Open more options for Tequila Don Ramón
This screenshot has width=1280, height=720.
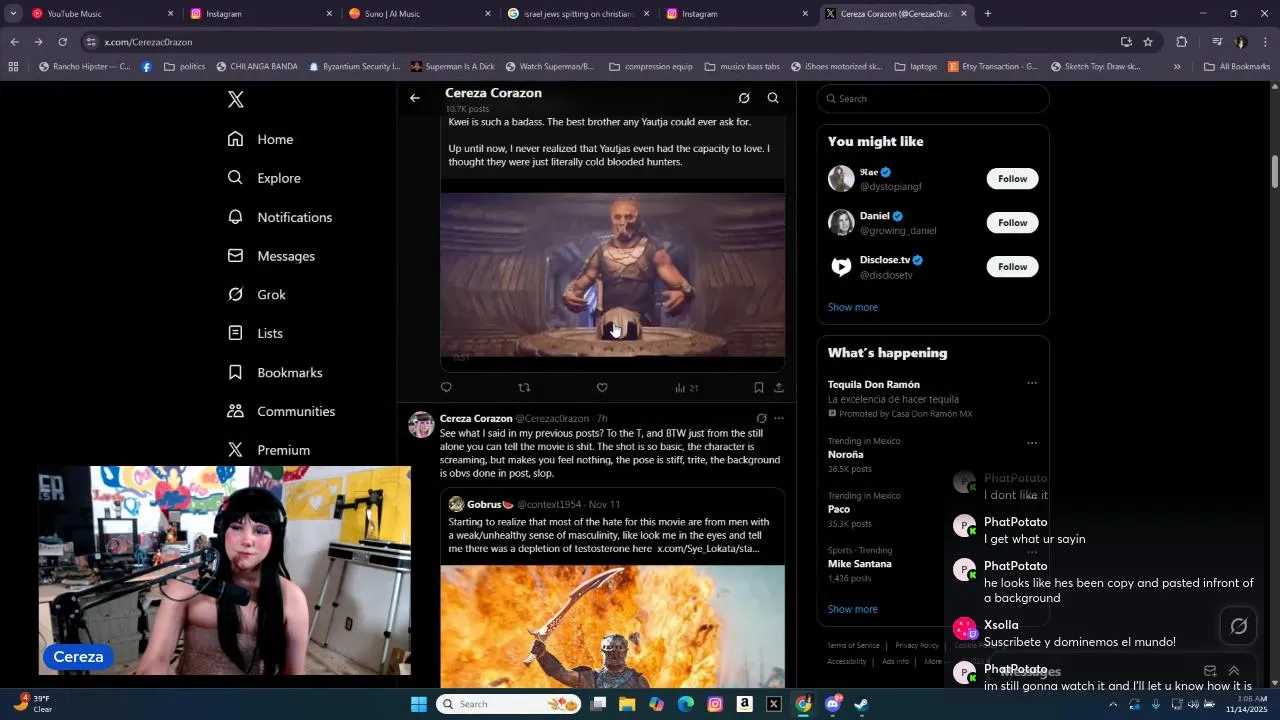(1032, 383)
